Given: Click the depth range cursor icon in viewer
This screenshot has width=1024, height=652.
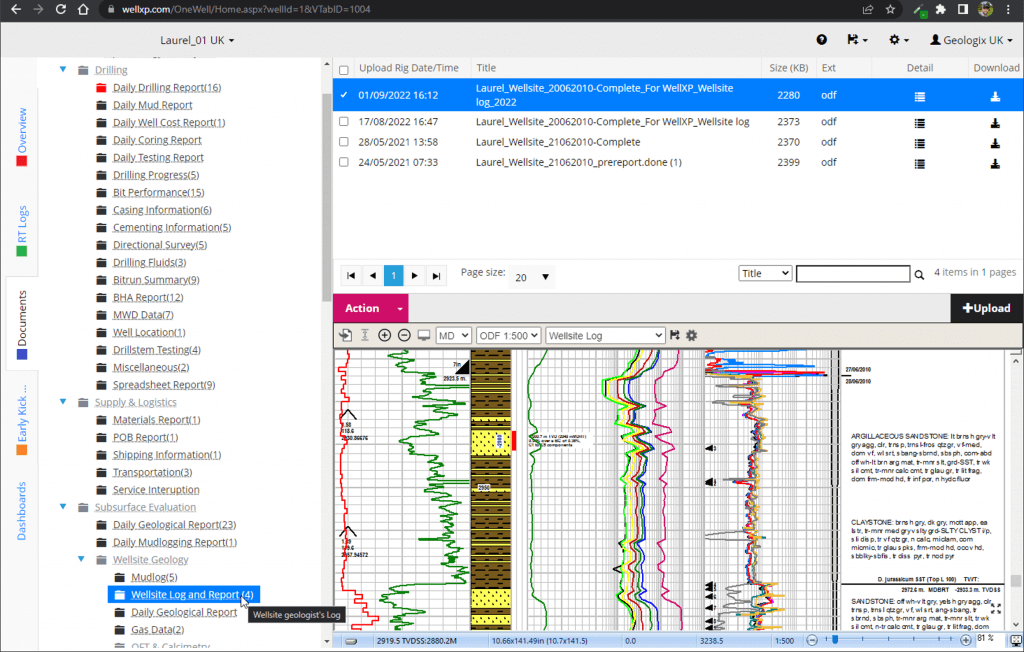Looking at the screenshot, I should [x=365, y=335].
